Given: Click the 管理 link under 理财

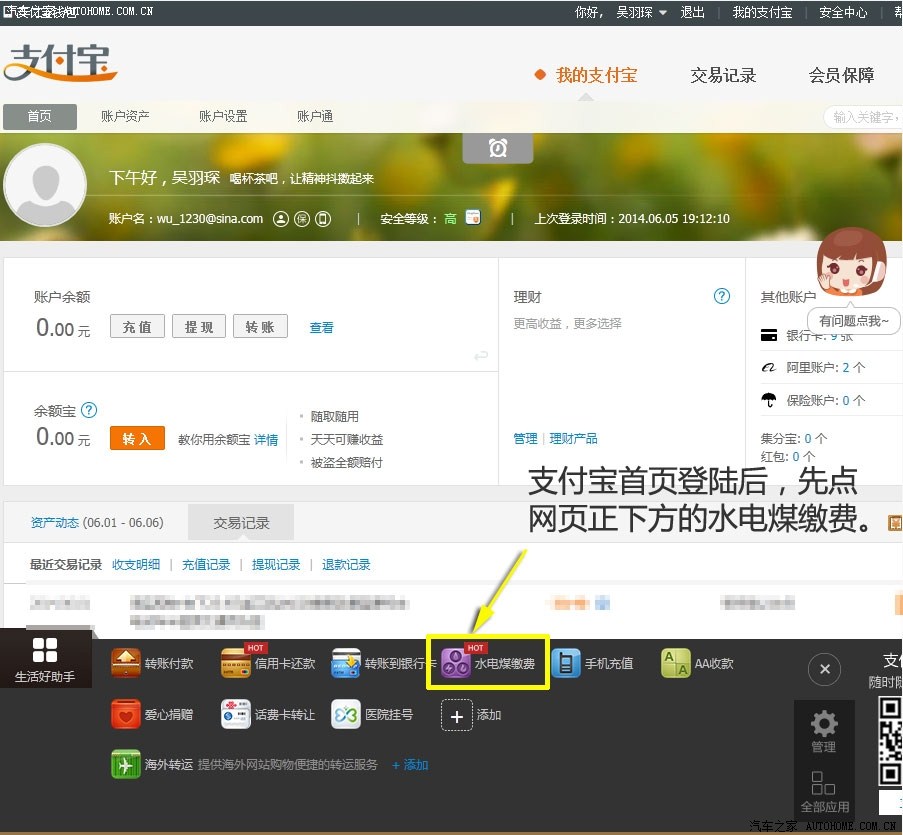Looking at the screenshot, I should [x=525, y=439].
